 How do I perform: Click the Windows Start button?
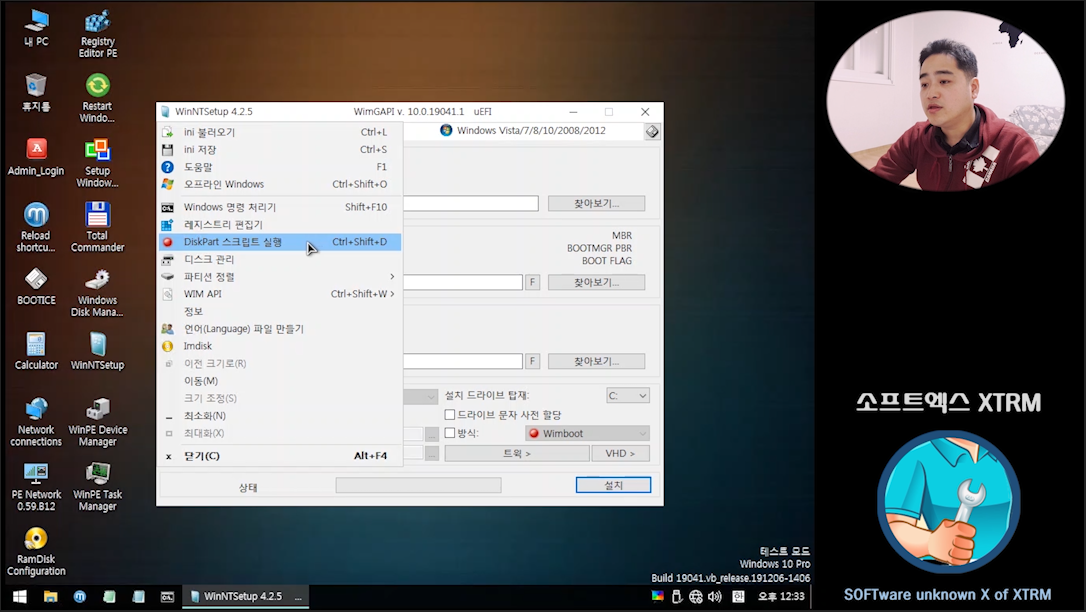[19, 596]
